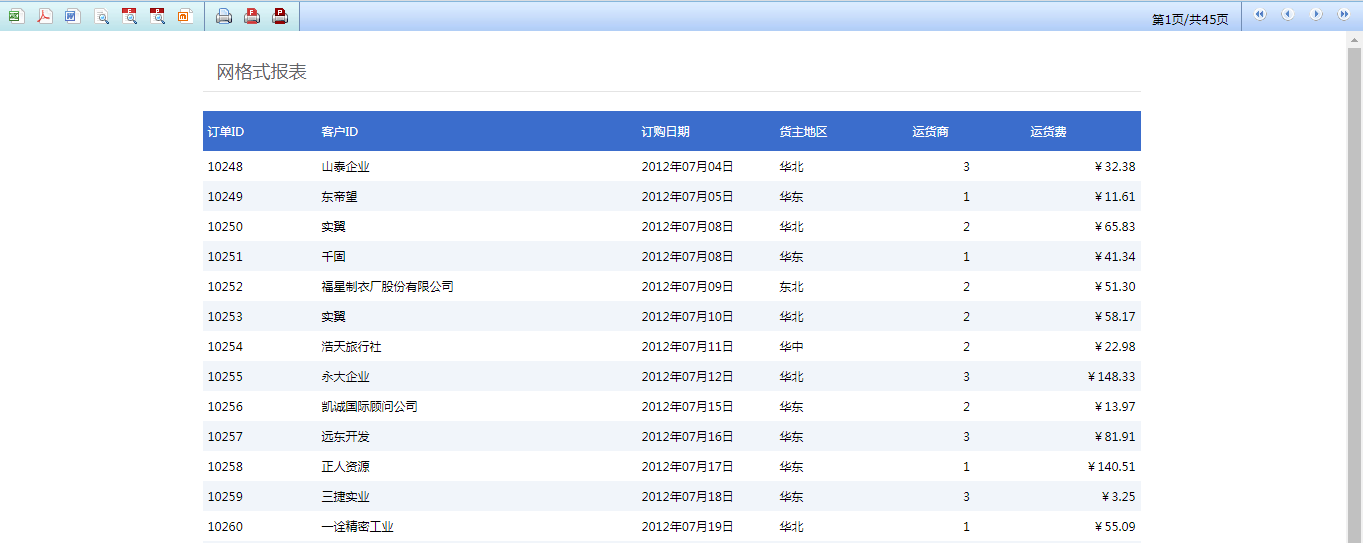Screen dimensions: 1363x543
Task: Click freight ¥81.91
Action: [x=1114, y=437]
